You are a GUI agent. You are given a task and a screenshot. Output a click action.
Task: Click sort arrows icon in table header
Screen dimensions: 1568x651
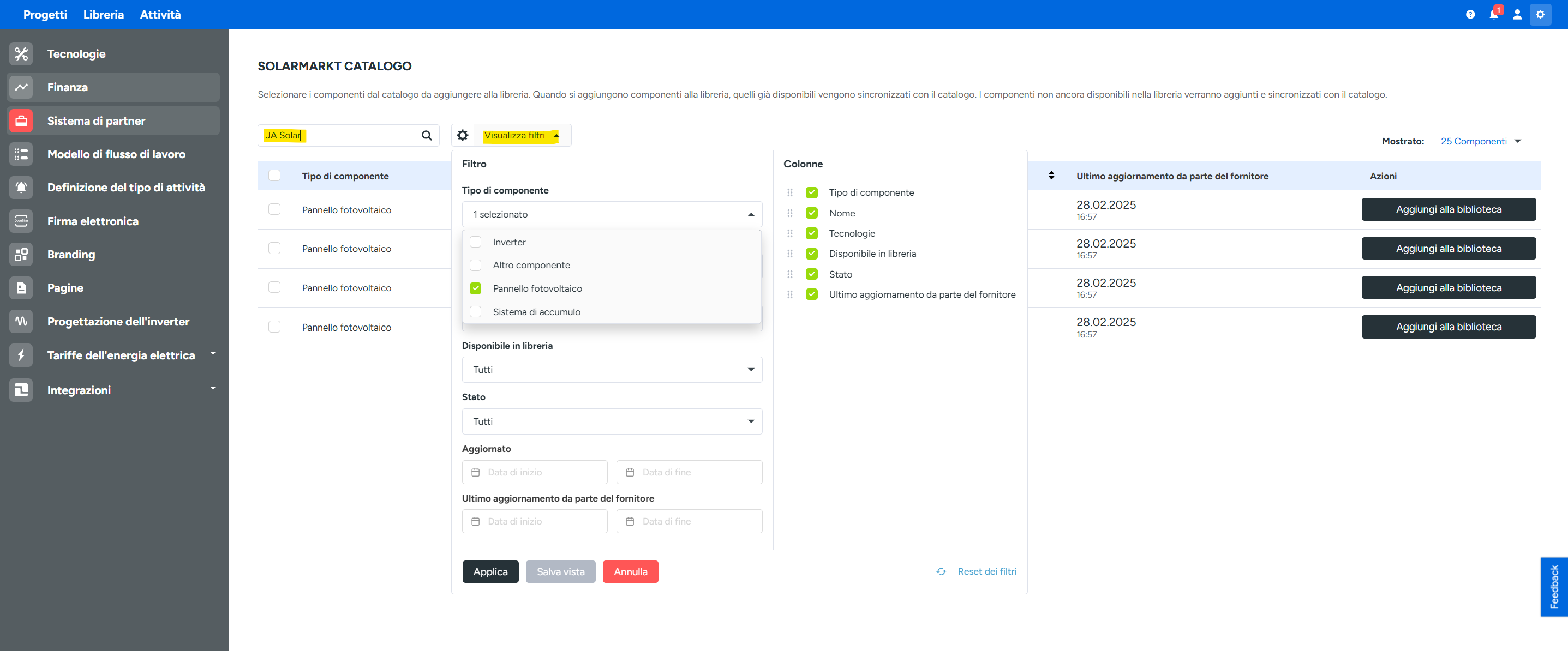[1051, 176]
